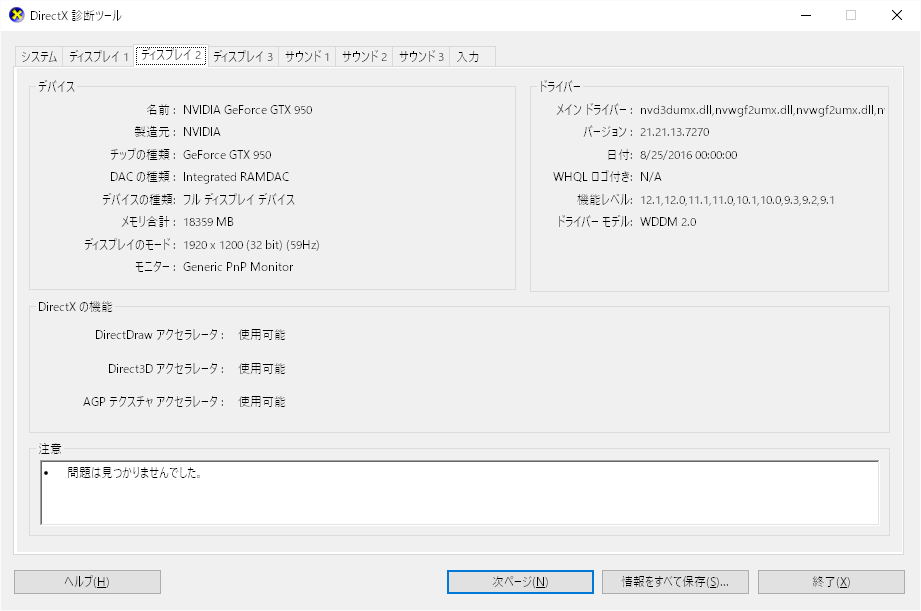Click the 次ページ(N) button

(520, 582)
